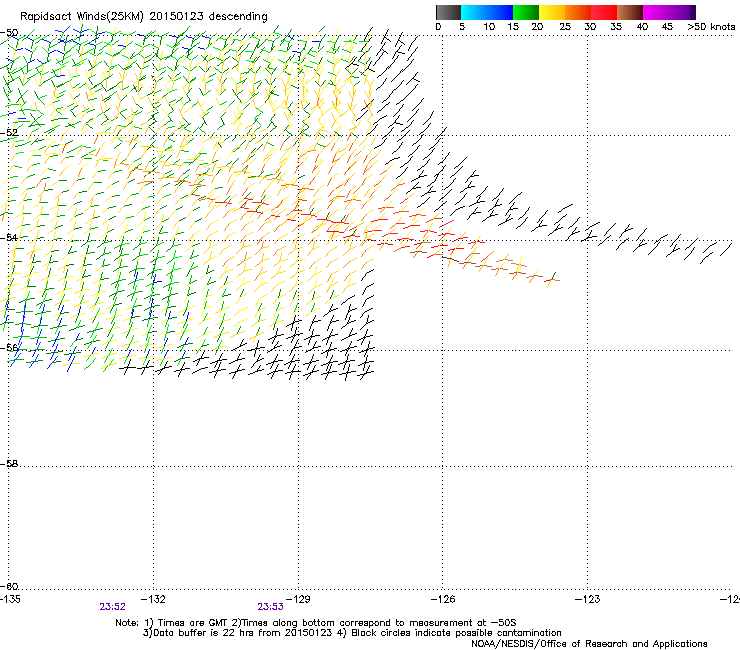This screenshot has height=650, width=740.
Task: Click the dark purple >50 knots legend color
Action: click(693, 12)
